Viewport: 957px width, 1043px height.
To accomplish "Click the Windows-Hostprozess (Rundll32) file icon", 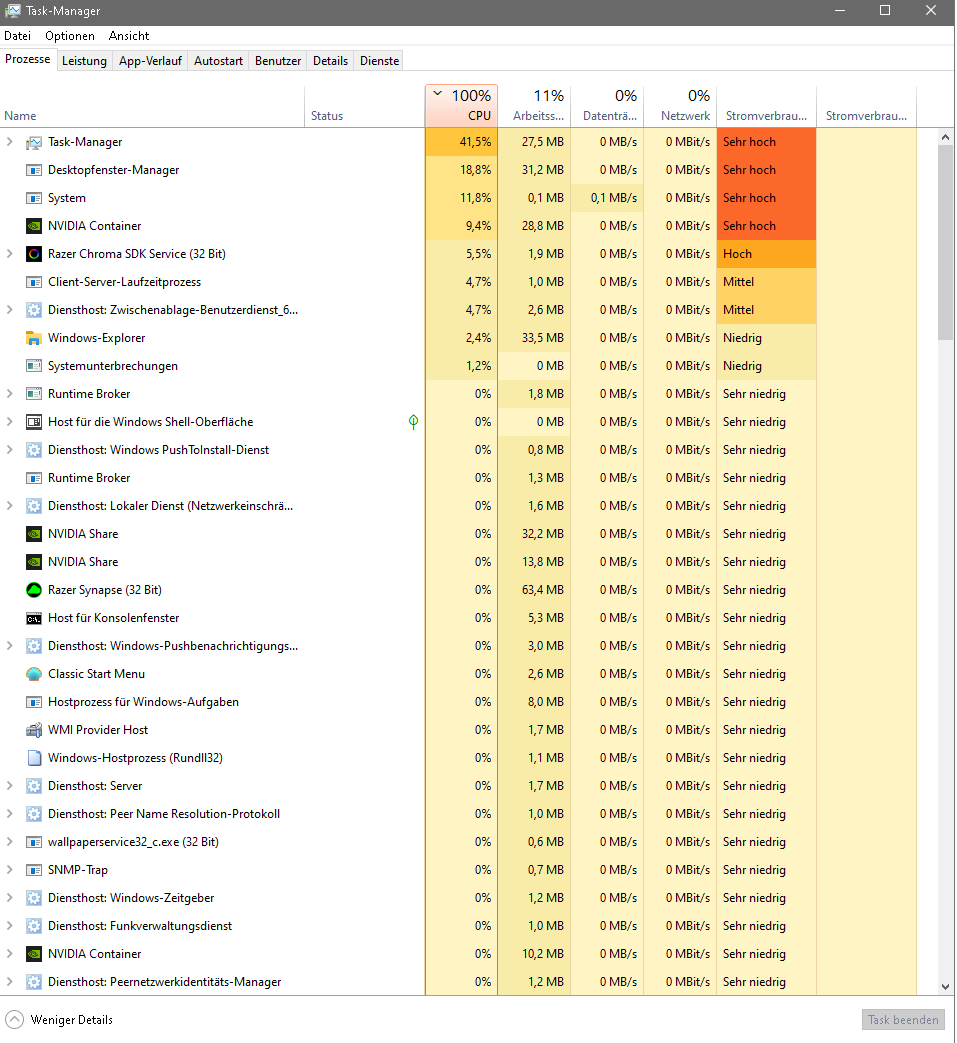I will tap(34, 758).
